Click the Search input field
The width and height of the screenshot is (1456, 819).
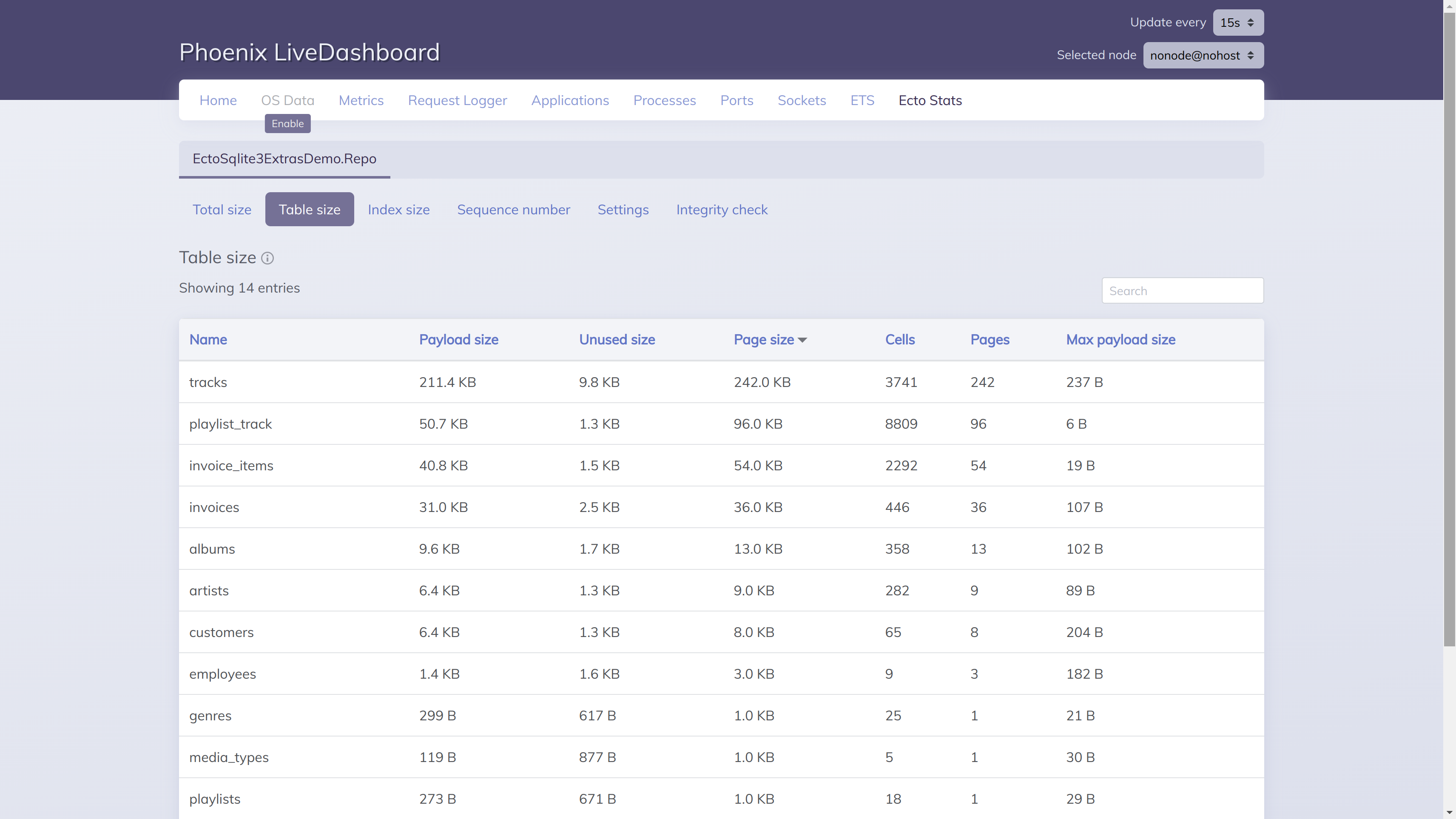[1182, 290]
